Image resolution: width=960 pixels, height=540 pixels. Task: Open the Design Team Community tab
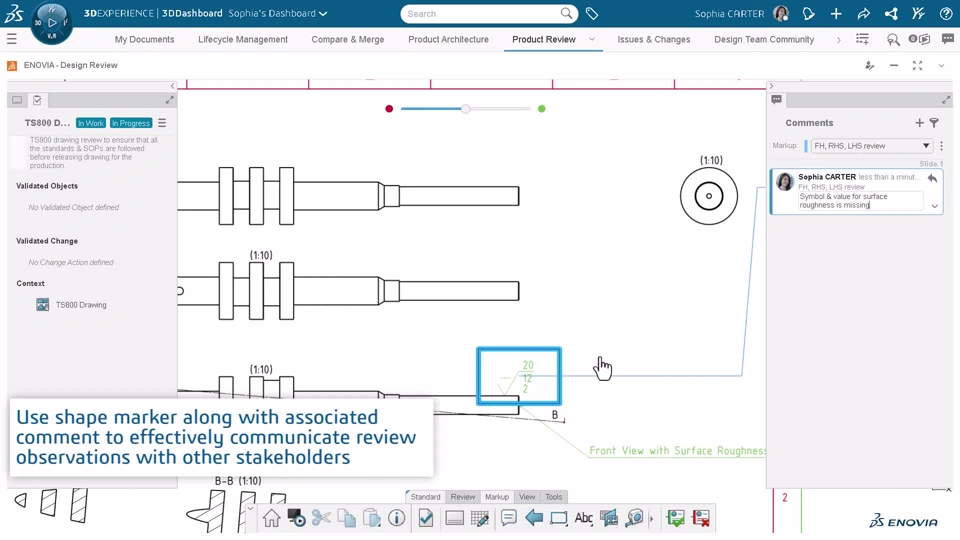[x=764, y=39]
